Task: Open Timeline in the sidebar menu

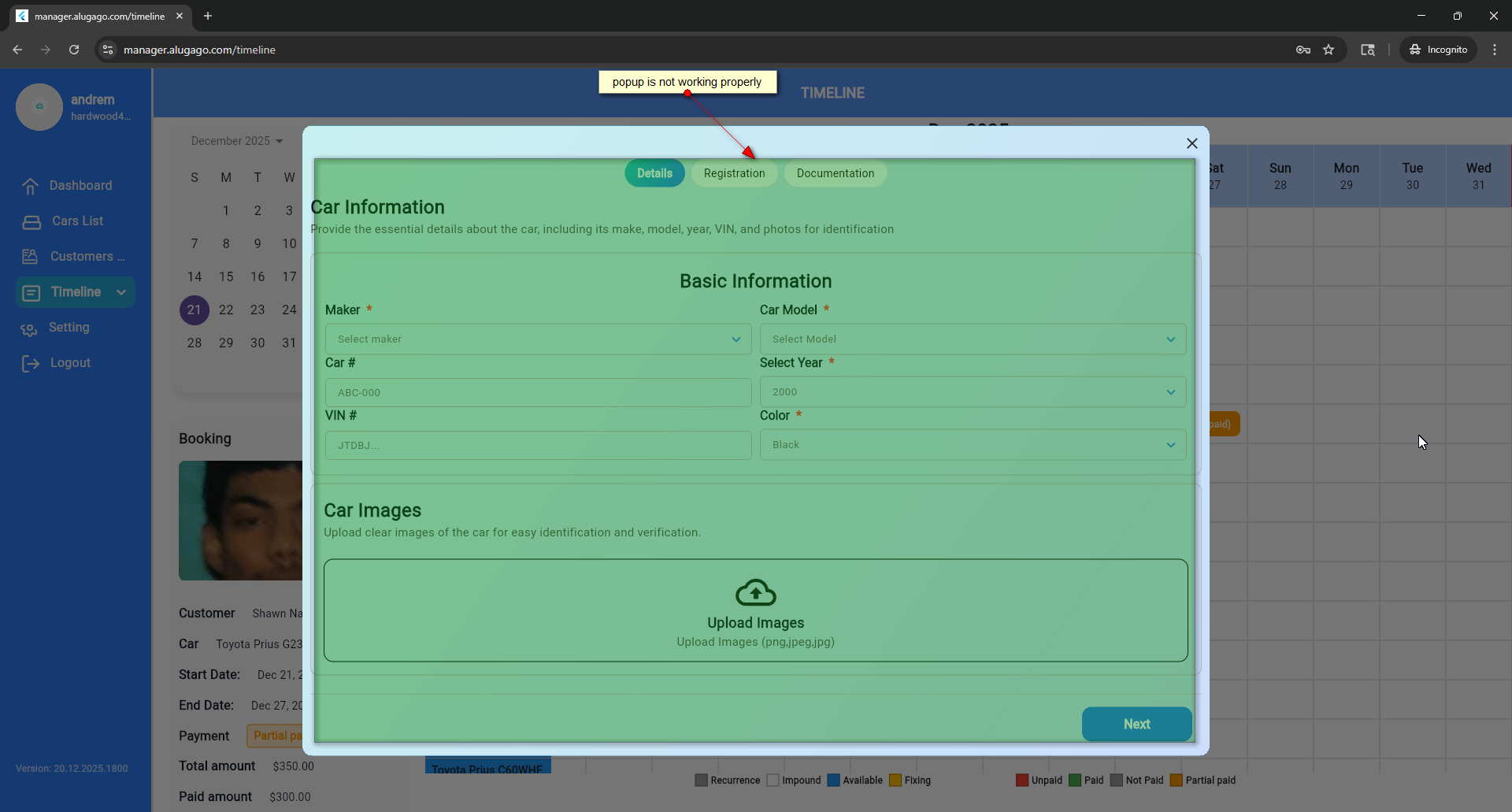Action: 76,292
